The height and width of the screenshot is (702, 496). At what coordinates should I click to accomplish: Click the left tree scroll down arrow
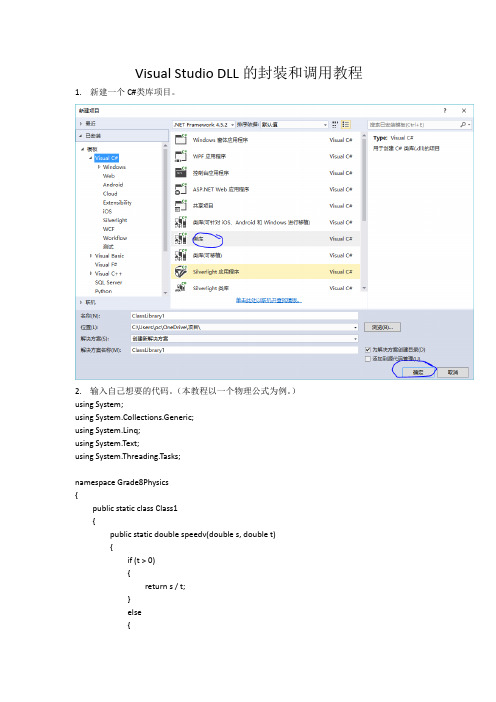pos(165,293)
